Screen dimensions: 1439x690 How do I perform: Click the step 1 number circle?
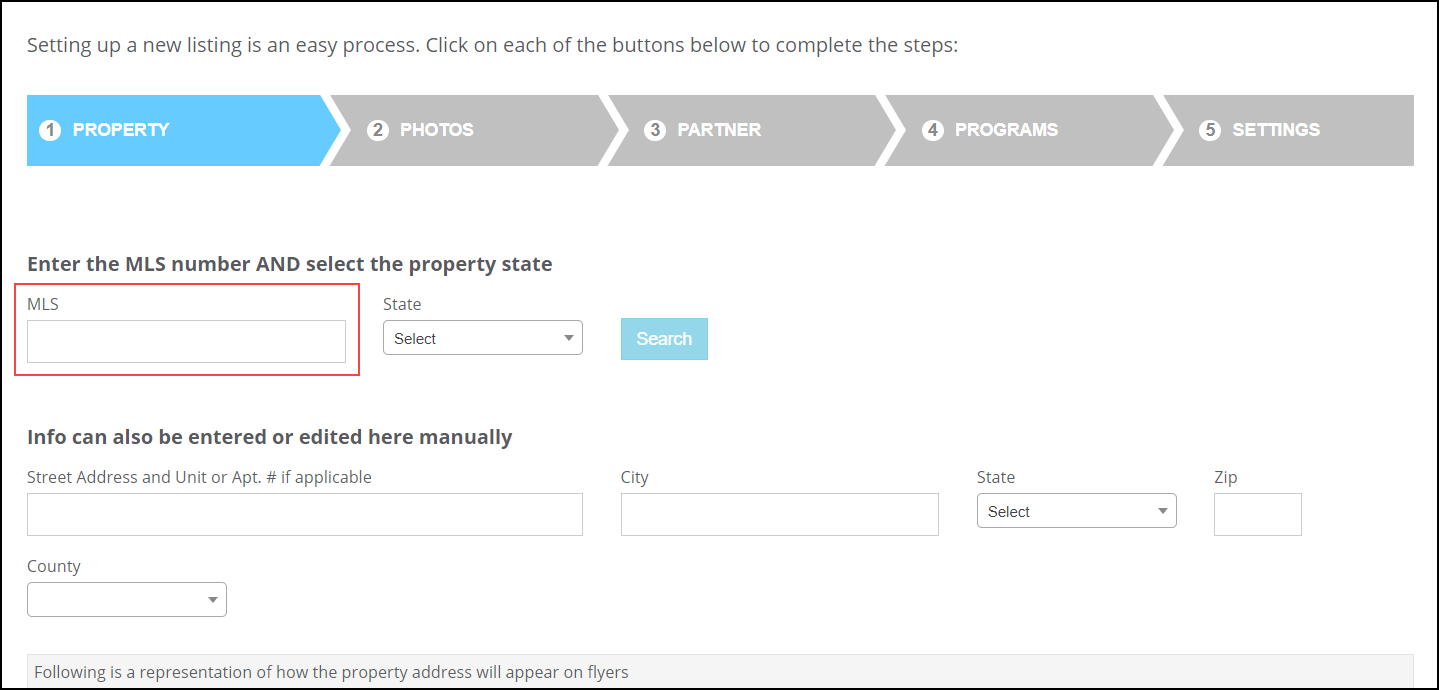[49, 130]
